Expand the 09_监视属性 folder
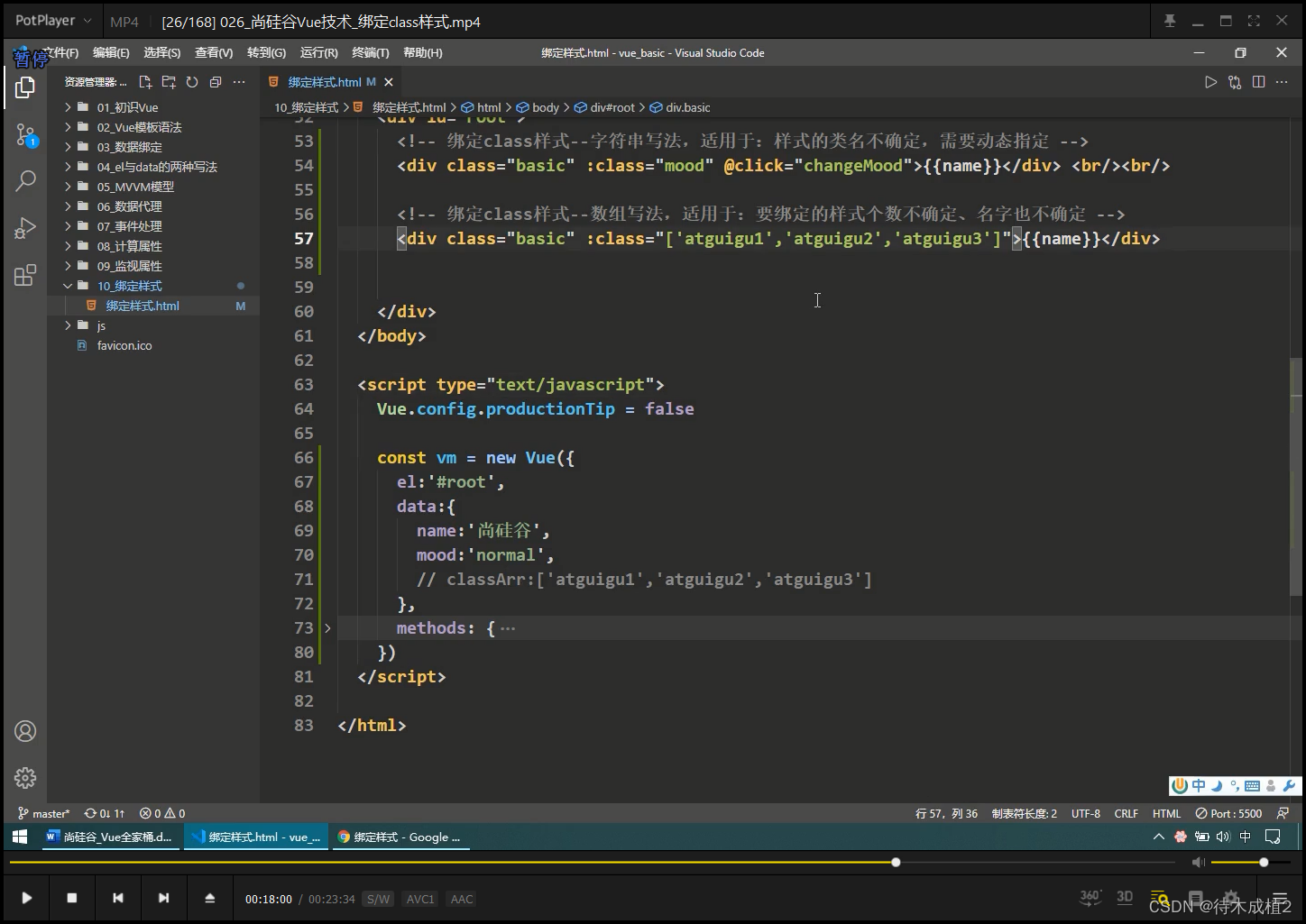 [x=68, y=266]
